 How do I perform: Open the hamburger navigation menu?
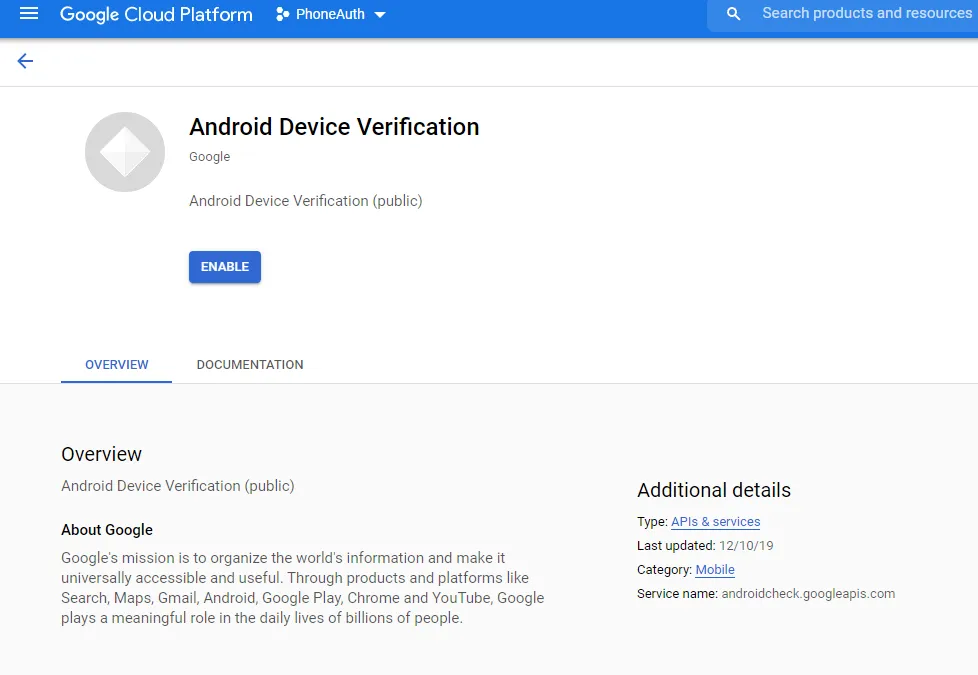tap(29, 14)
